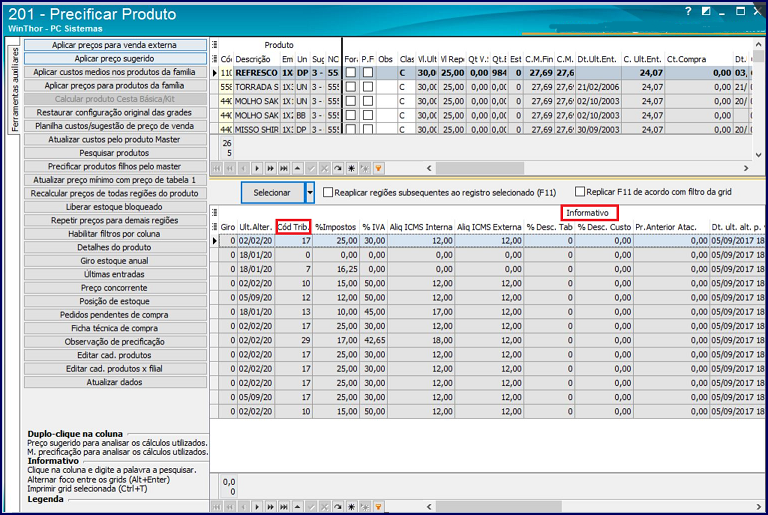
Task: Click next record arrow in product grid navigator
Action: (x=257, y=168)
